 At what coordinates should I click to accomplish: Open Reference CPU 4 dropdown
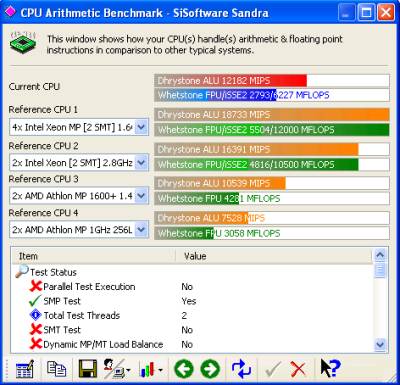pos(142,229)
